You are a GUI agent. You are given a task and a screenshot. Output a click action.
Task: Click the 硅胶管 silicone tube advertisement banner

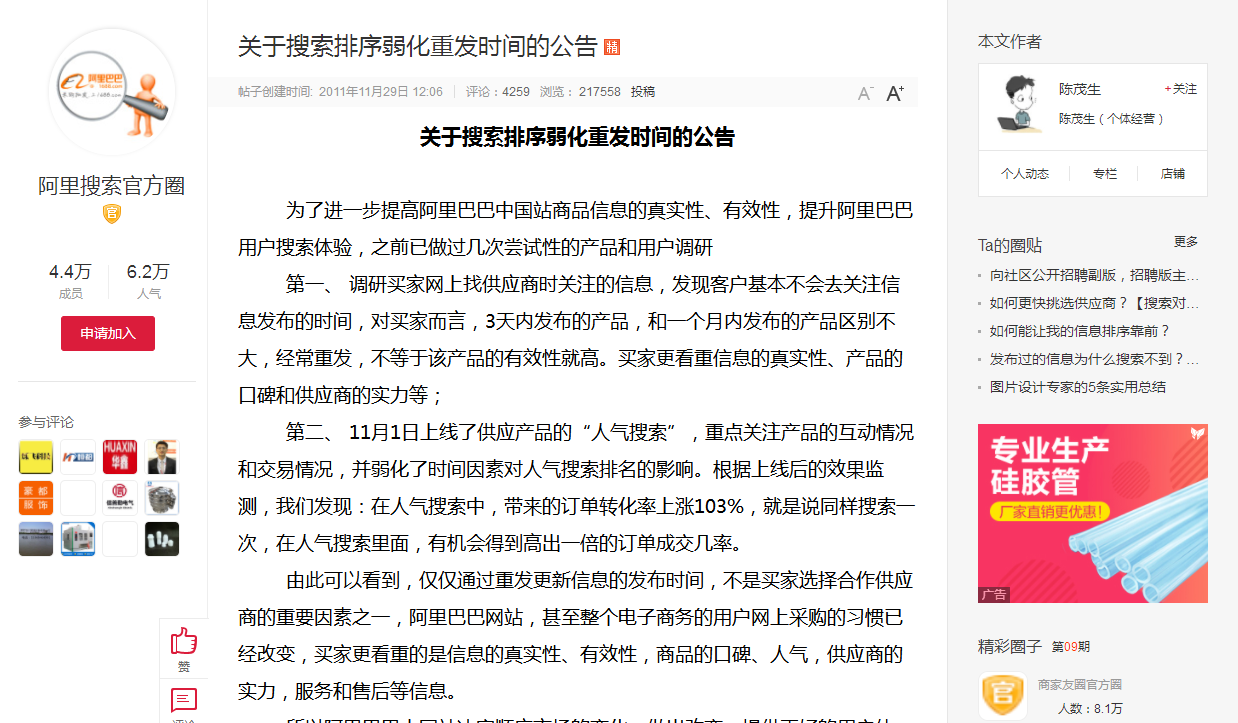click(x=1093, y=513)
